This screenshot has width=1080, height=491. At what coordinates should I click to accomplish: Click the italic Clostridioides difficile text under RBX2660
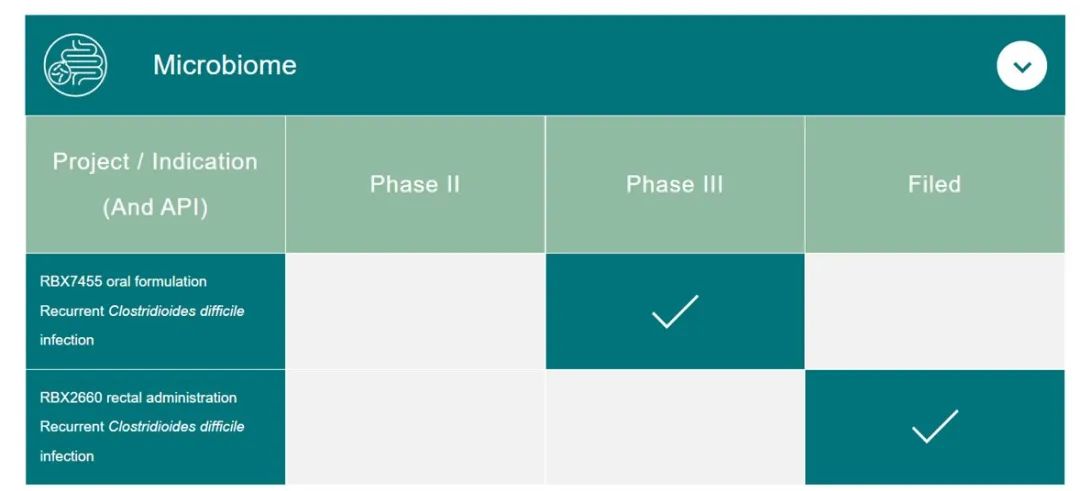pyautogui.click(x=176, y=427)
